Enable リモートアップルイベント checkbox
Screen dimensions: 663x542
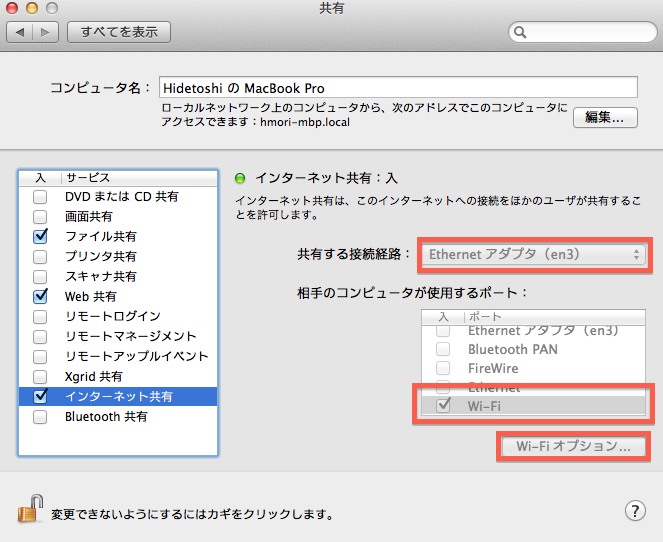coord(40,356)
